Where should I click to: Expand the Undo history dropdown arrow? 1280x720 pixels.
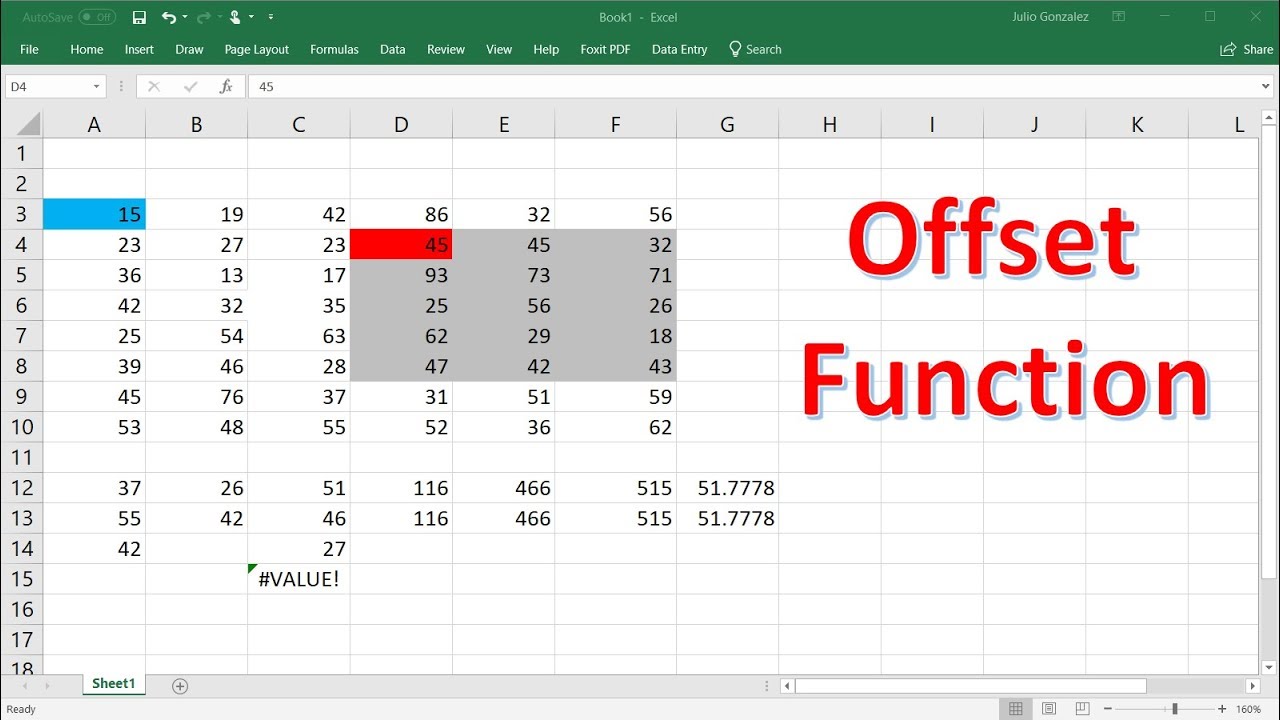tap(185, 17)
